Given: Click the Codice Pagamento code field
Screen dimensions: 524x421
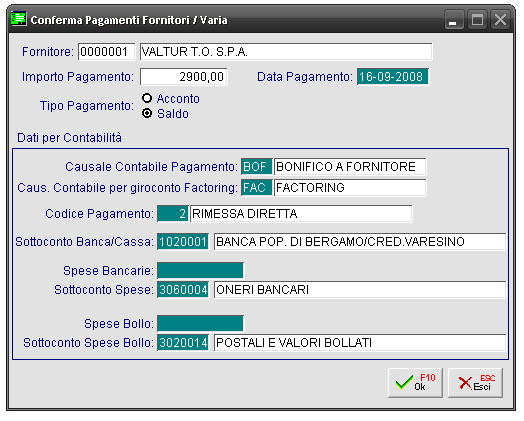Looking at the screenshot, I should click(173, 214).
